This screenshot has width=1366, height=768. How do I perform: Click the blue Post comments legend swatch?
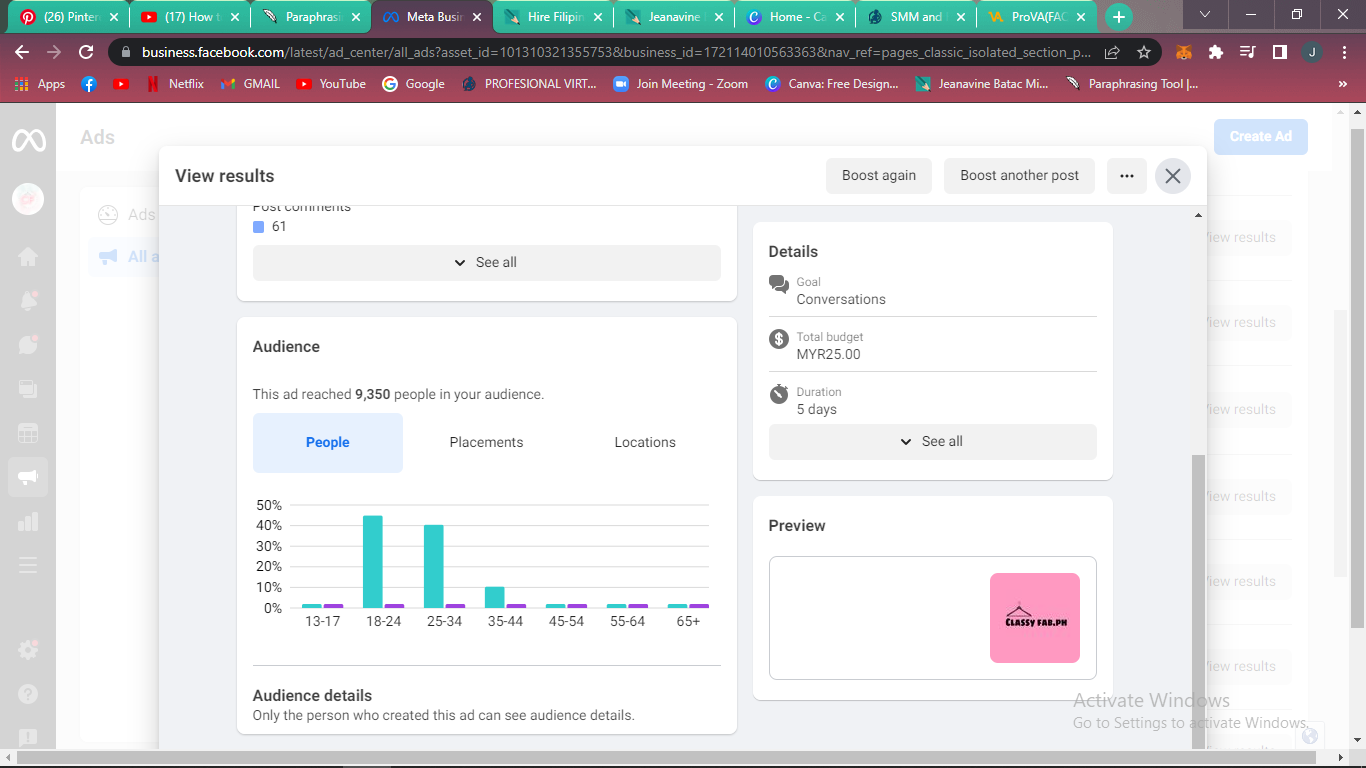coord(259,227)
